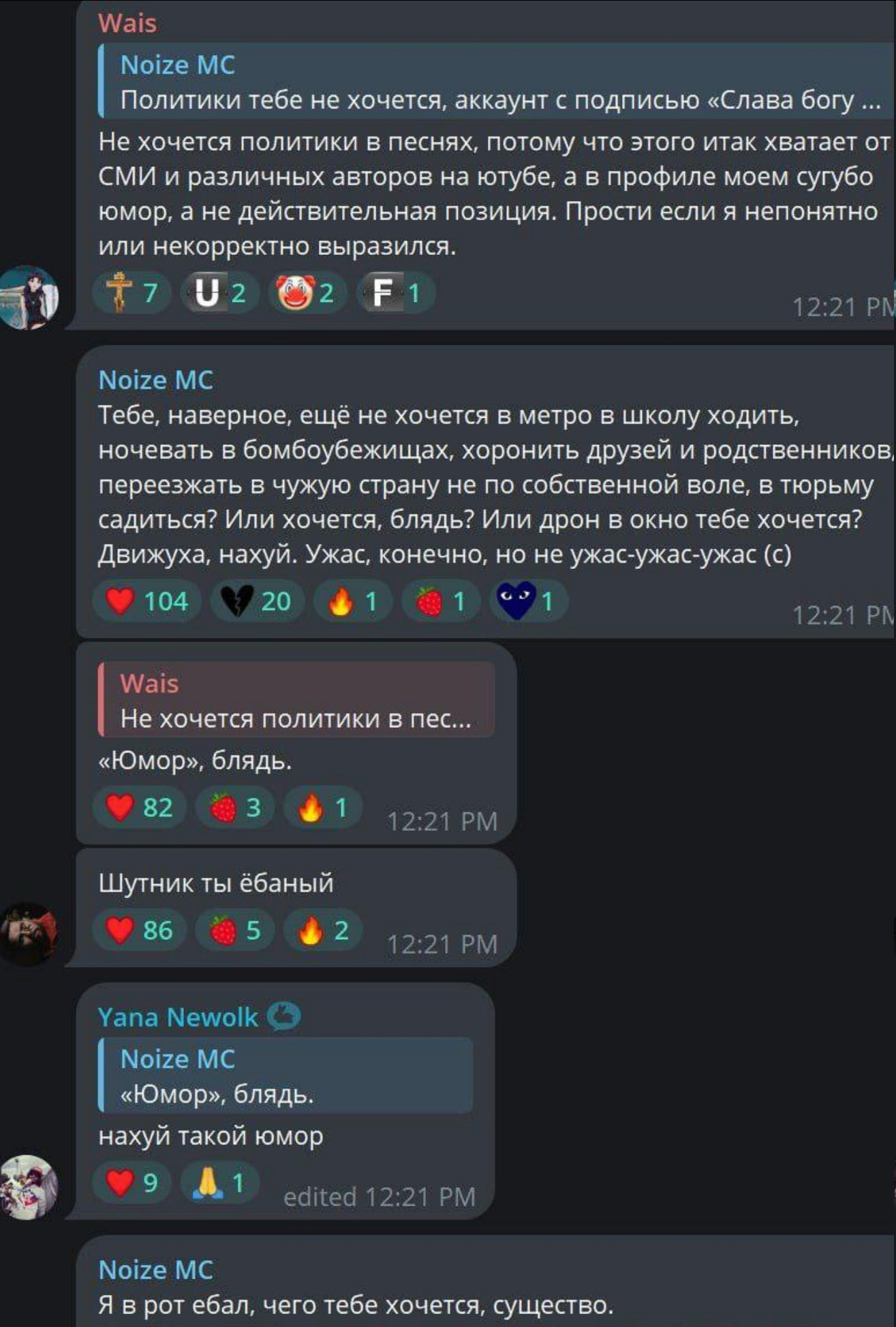
Task: Open quoted Wais message 'Не хочется политики в пес...'
Action: (x=296, y=700)
